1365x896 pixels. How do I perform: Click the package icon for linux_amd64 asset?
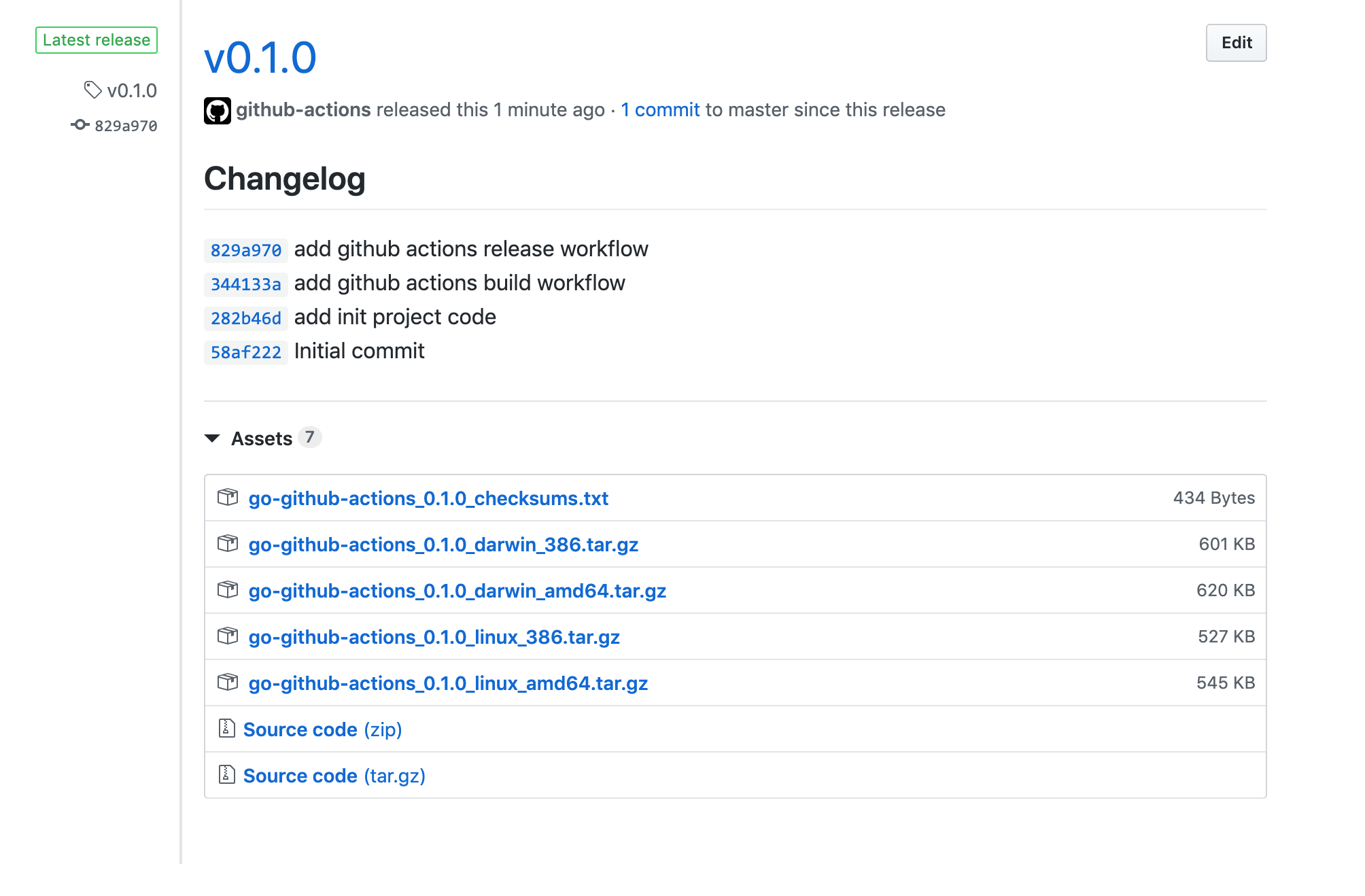(x=228, y=683)
